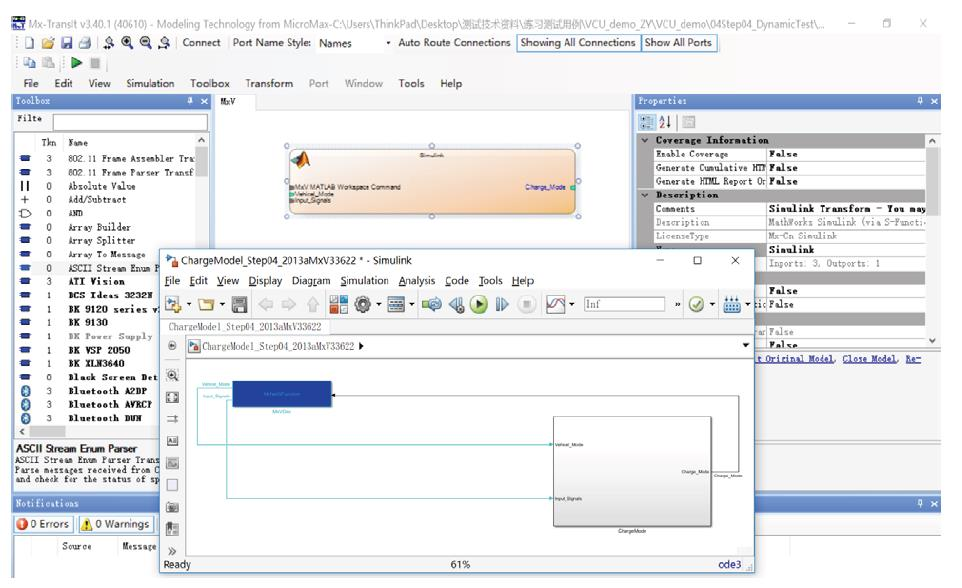Select ChargeModel_Step04 Simulink model tab
The width and height of the screenshot is (962, 588).
click(x=245, y=327)
